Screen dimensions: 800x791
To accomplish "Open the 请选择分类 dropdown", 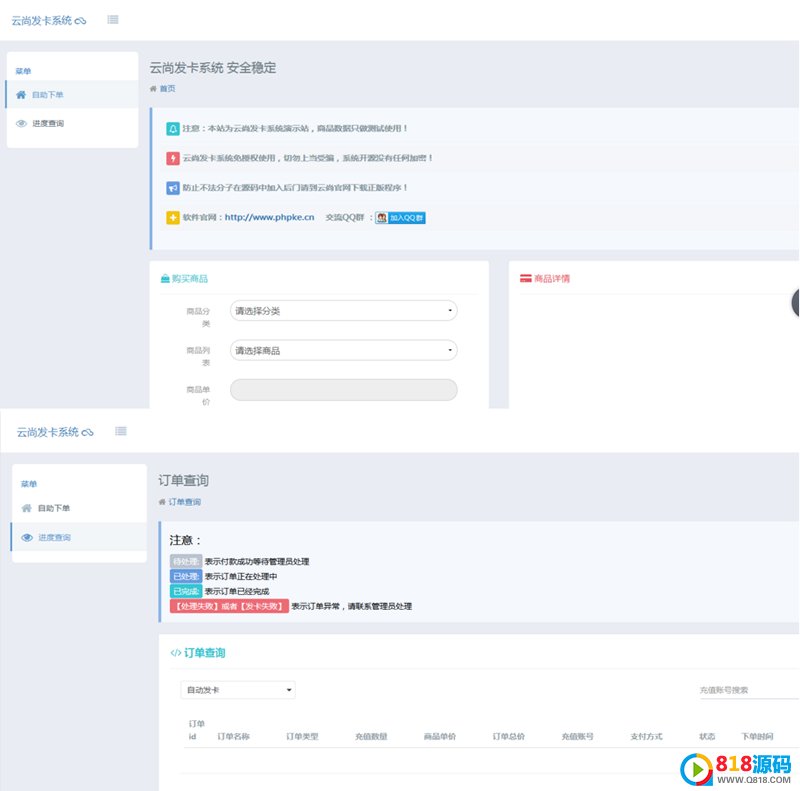I will click(343, 311).
